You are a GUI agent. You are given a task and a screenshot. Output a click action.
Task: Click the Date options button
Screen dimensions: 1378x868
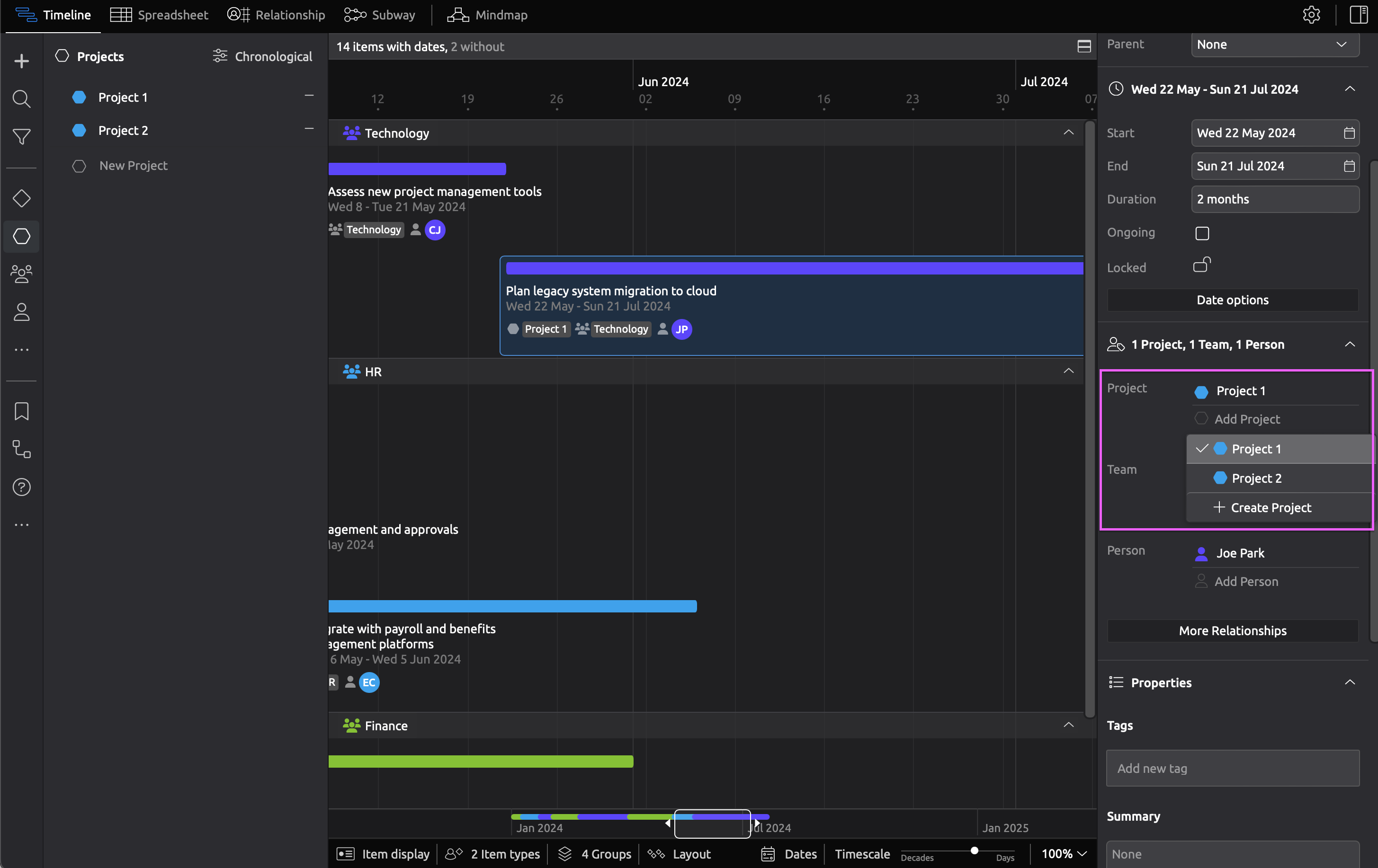point(1232,300)
